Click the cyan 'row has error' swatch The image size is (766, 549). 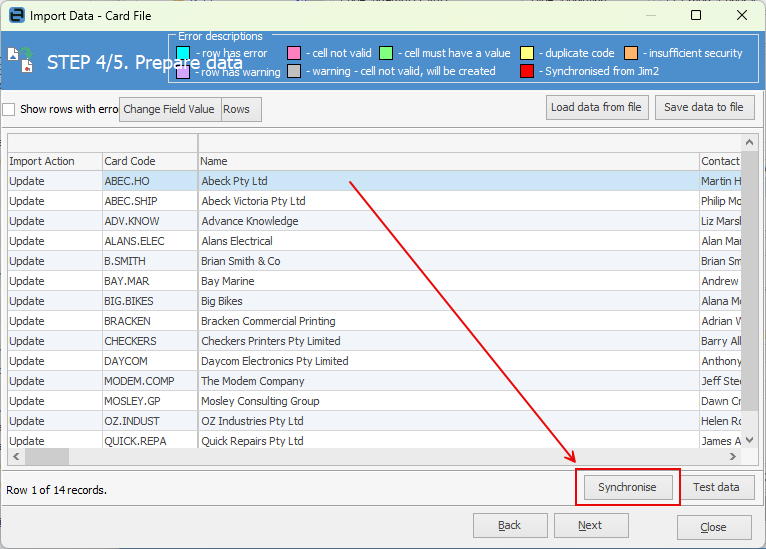point(183,53)
